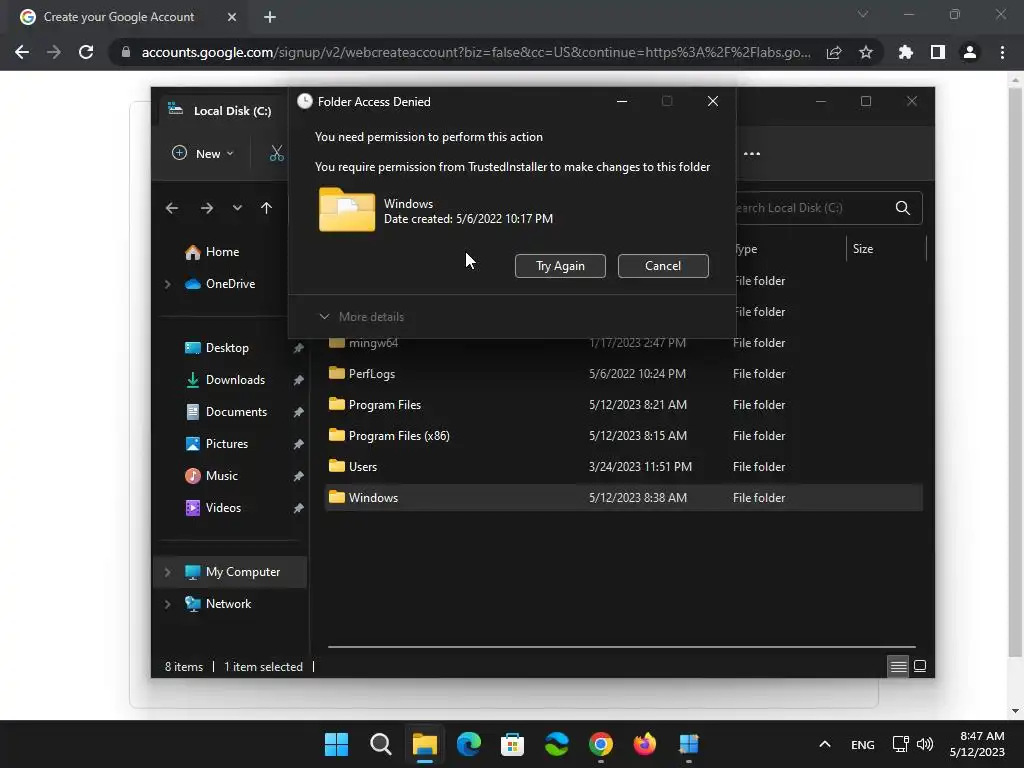Click the pin icon beside Documents
Viewport: 1024px width, 768px height.
(298, 412)
